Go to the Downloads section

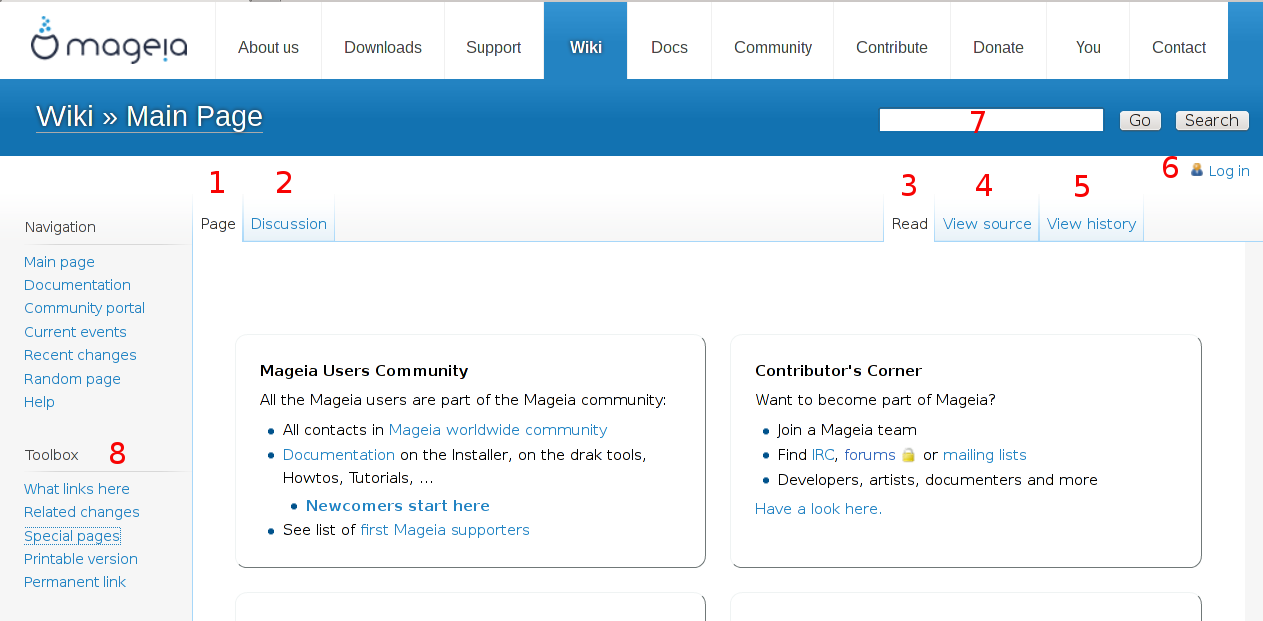tap(383, 47)
